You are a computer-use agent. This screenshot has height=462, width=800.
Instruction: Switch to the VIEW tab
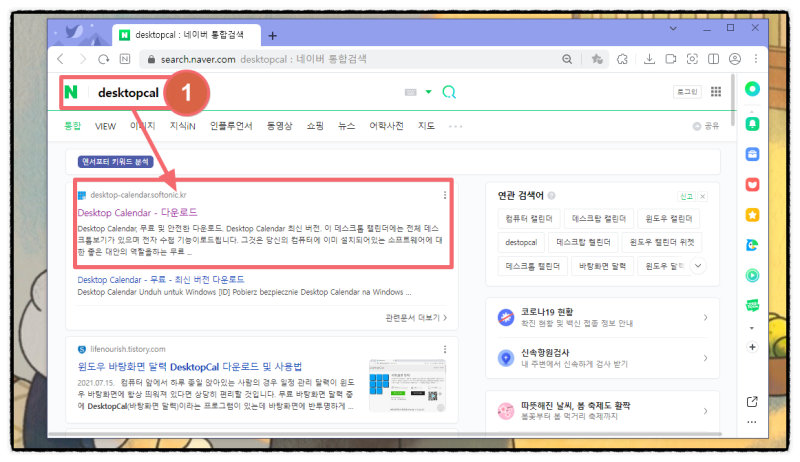[105, 126]
